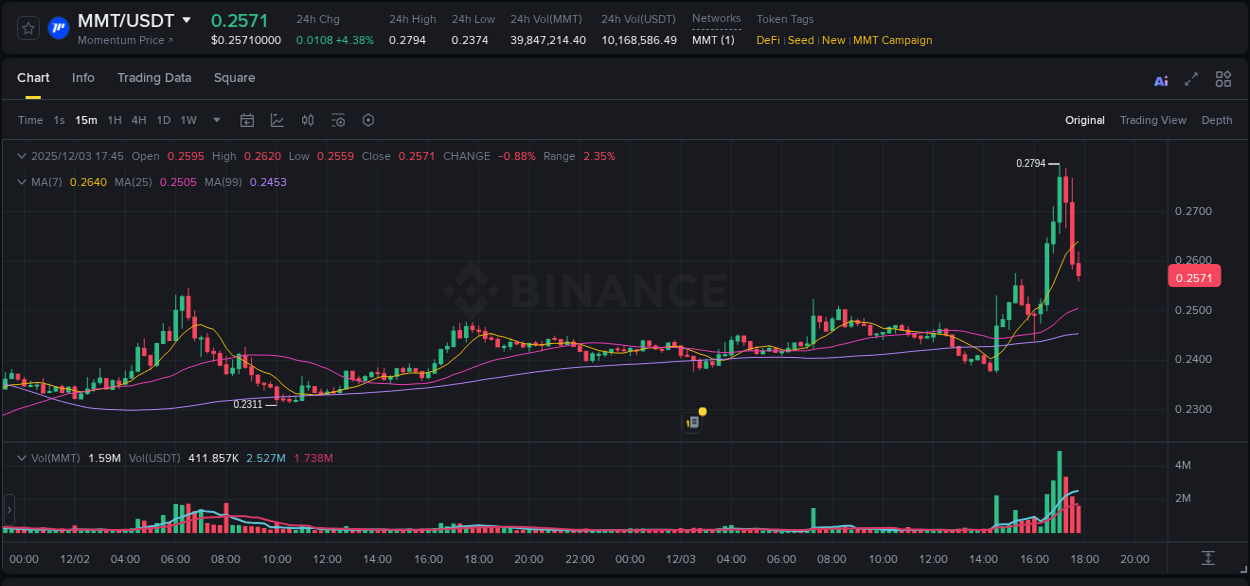Switch to the Trading Data tab
Image resolution: width=1250 pixels, height=586 pixels.
point(154,78)
